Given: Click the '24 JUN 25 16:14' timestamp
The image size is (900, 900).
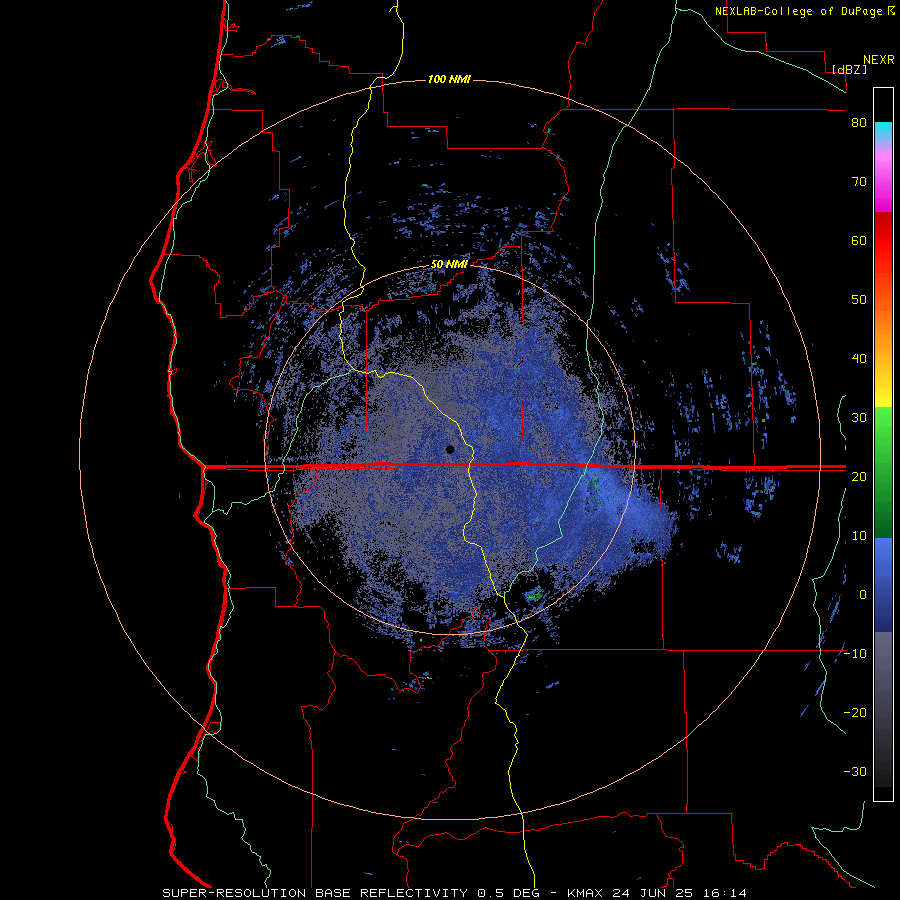Looking at the screenshot, I should pos(680,893).
